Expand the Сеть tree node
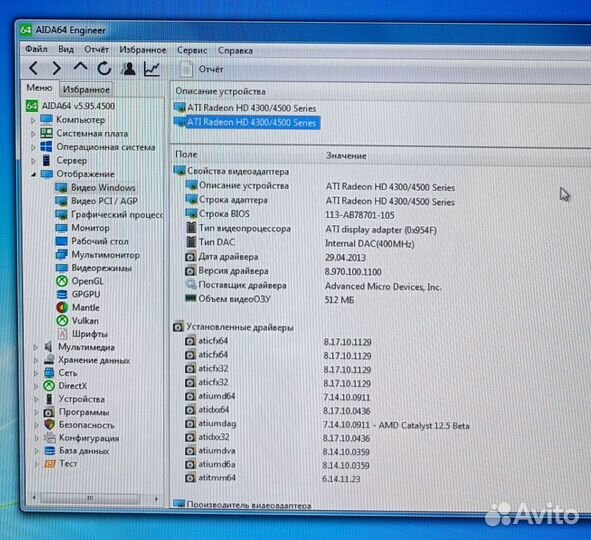Image resolution: width=591 pixels, height=540 pixels. tap(36, 373)
